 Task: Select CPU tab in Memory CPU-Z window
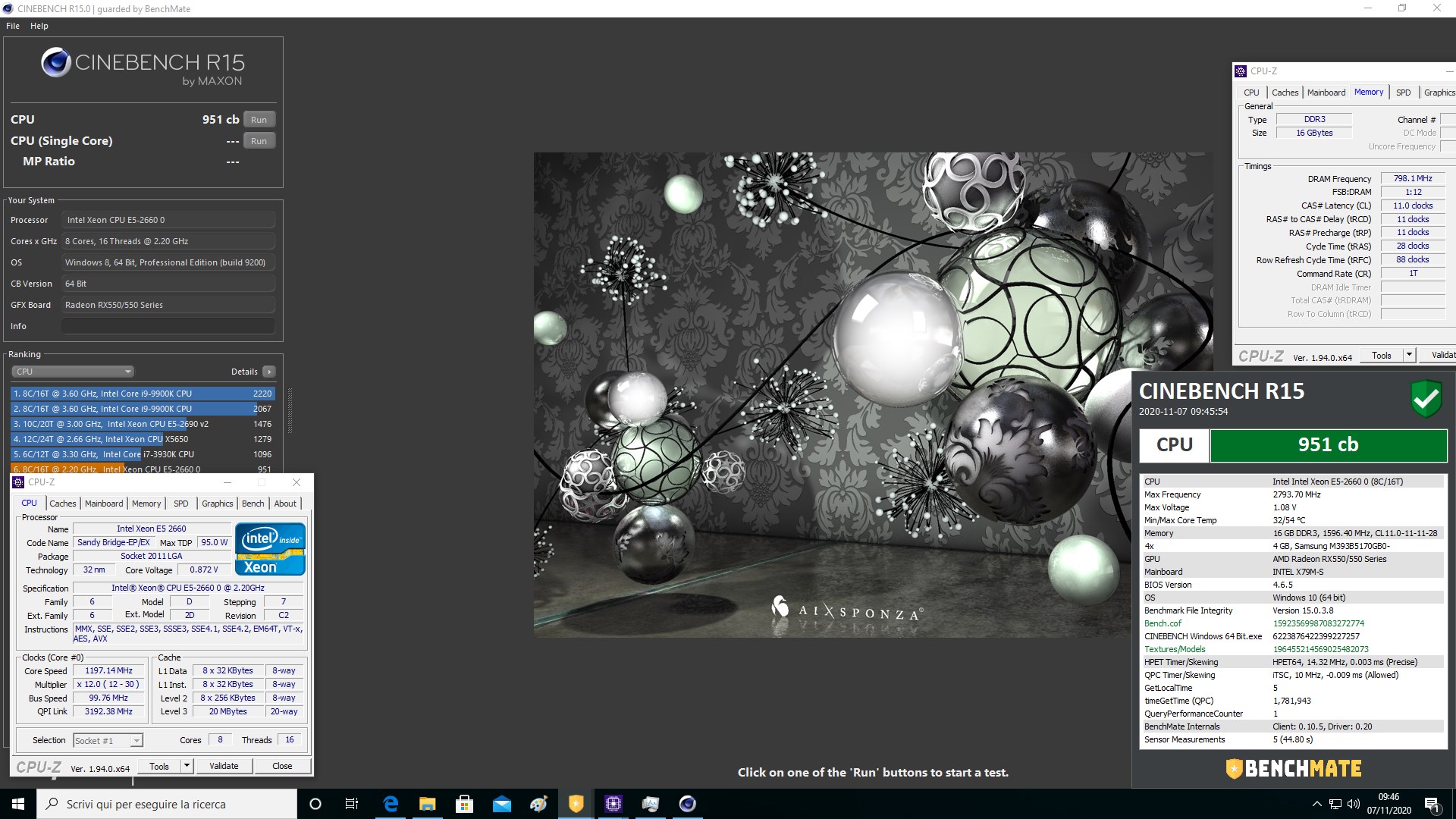coord(1251,93)
